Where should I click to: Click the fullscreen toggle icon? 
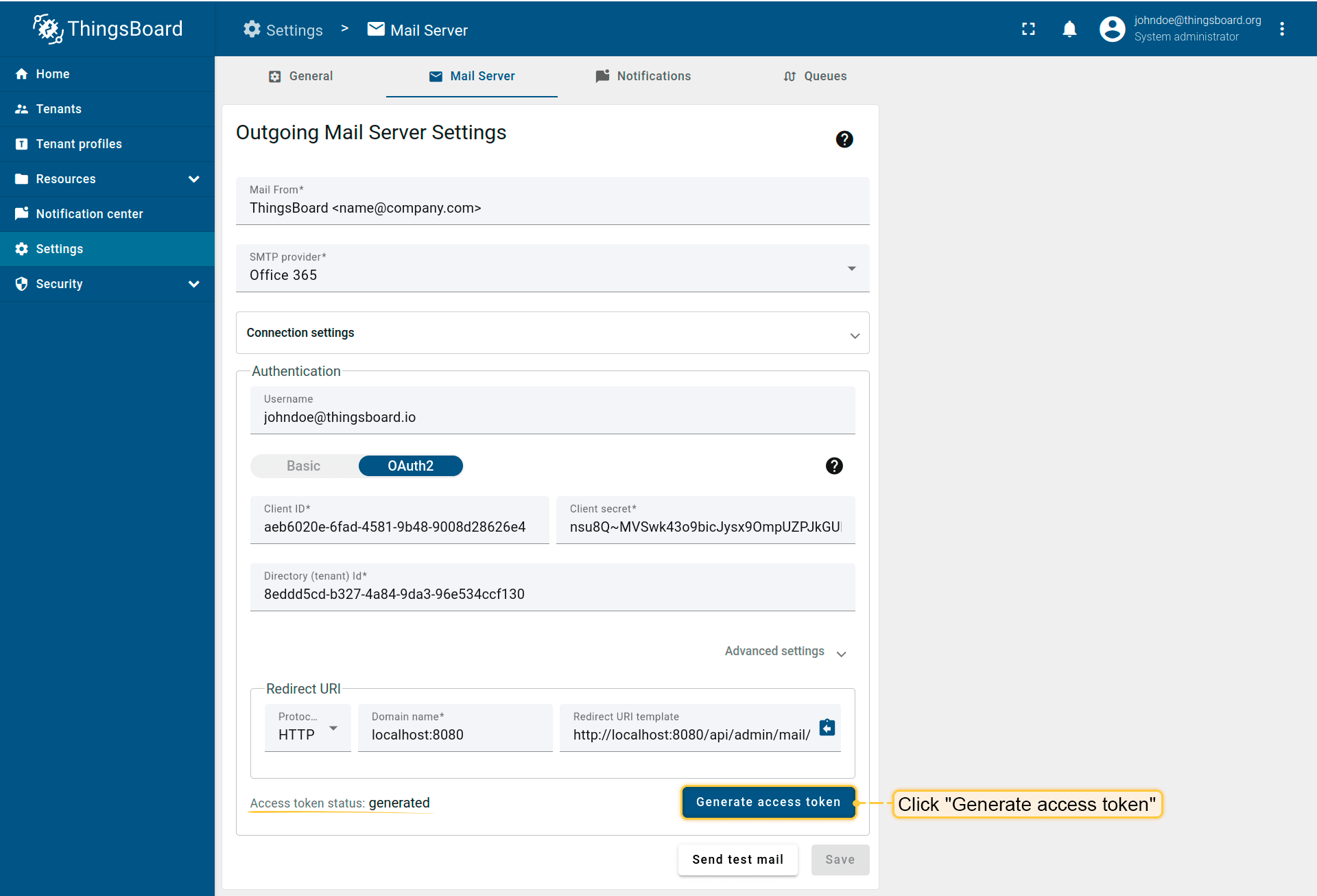pos(1028,29)
